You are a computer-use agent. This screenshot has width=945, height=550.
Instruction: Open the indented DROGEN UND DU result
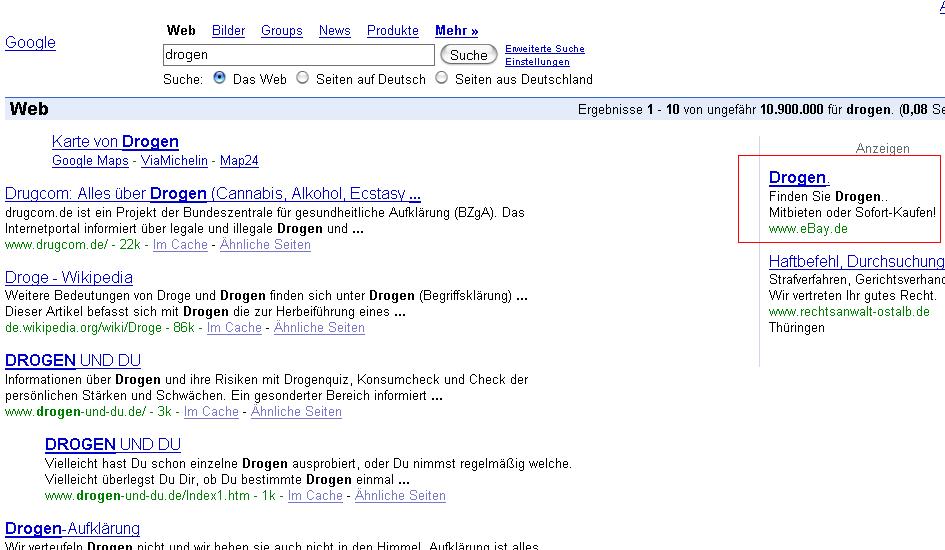tap(113, 445)
